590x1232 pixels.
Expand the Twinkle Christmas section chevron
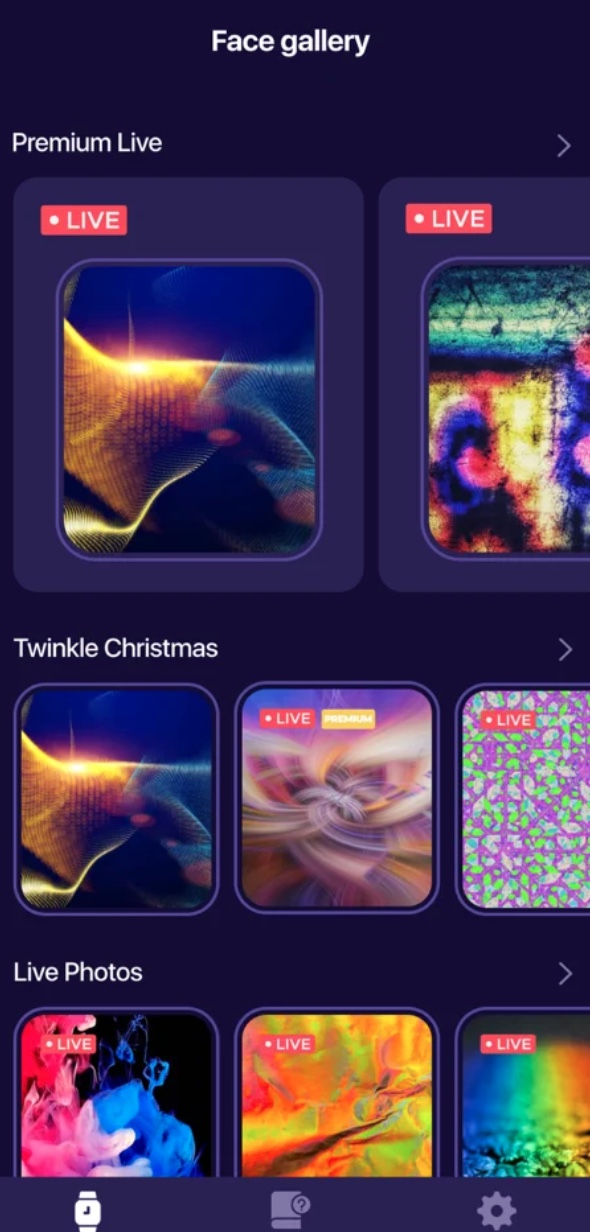click(565, 650)
